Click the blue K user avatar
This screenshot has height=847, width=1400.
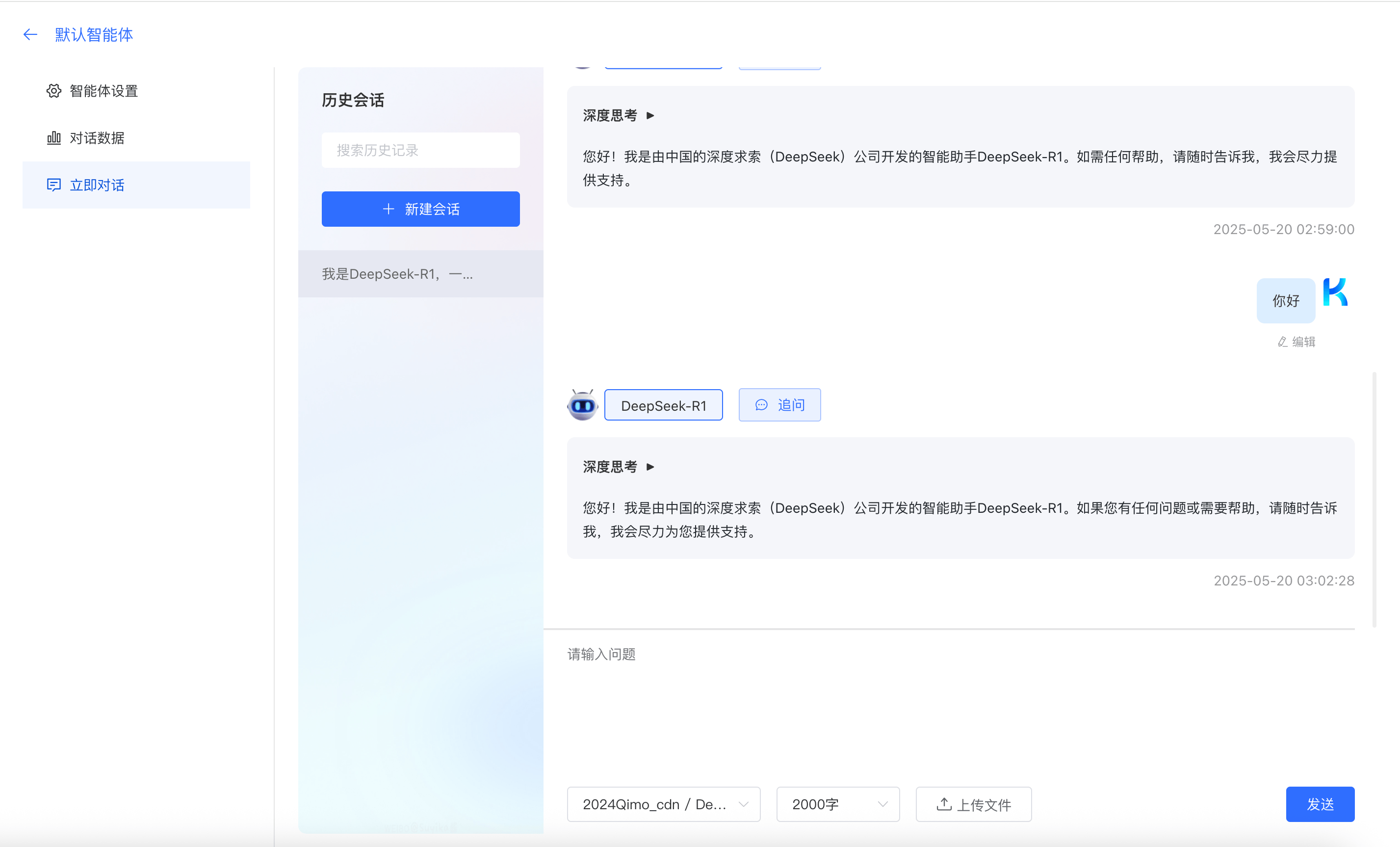[1335, 293]
